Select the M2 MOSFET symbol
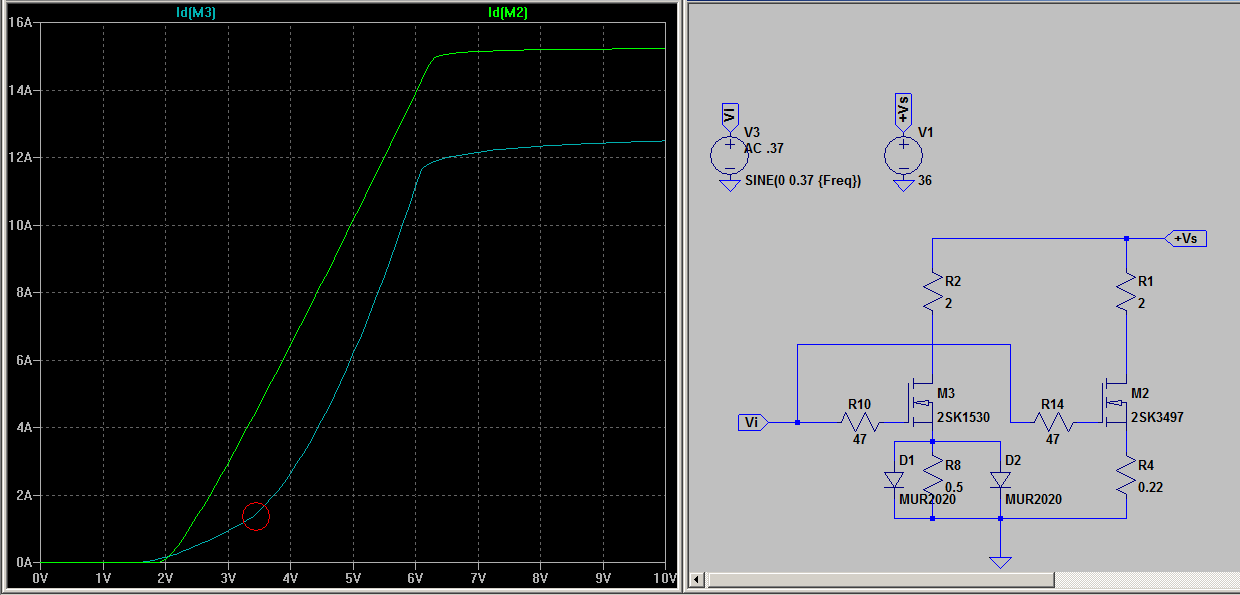The height and width of the screenshot is (595, 1240). pyautogui.click(x=1116, y=405)
